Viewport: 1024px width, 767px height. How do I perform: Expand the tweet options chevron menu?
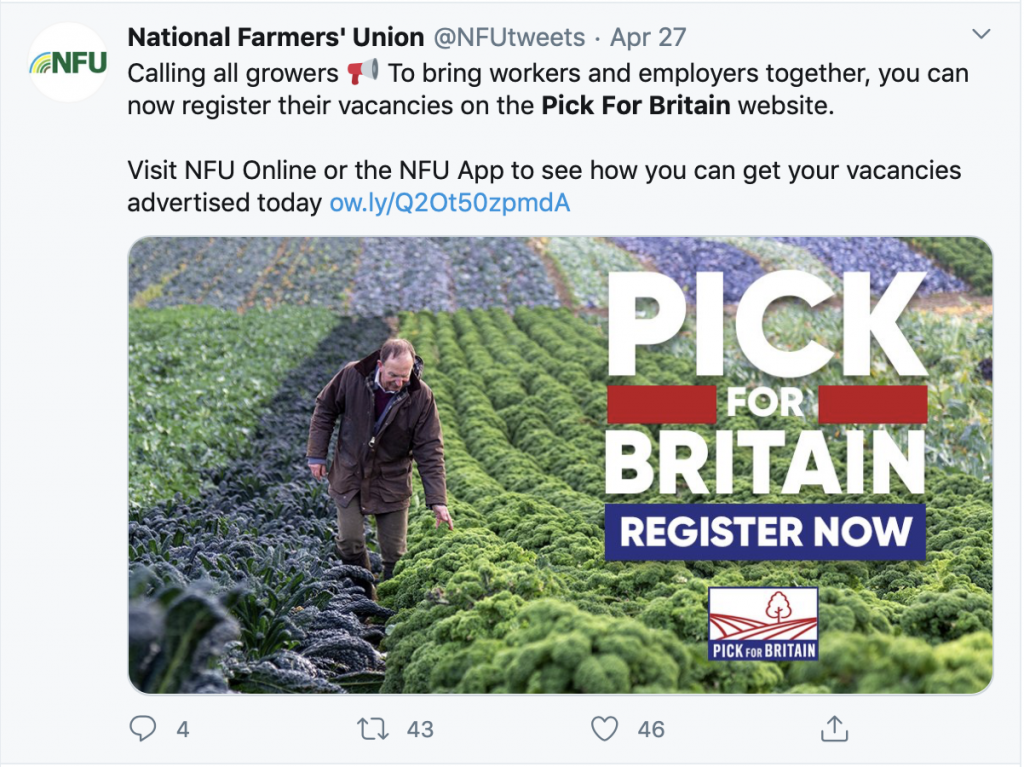(x=980, y=36)
